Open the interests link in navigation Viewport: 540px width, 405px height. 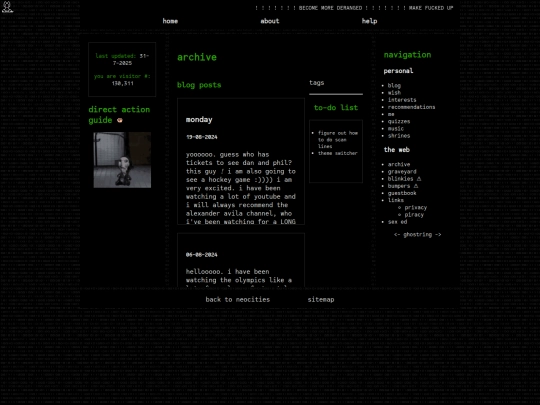click(x=402, y=100)
